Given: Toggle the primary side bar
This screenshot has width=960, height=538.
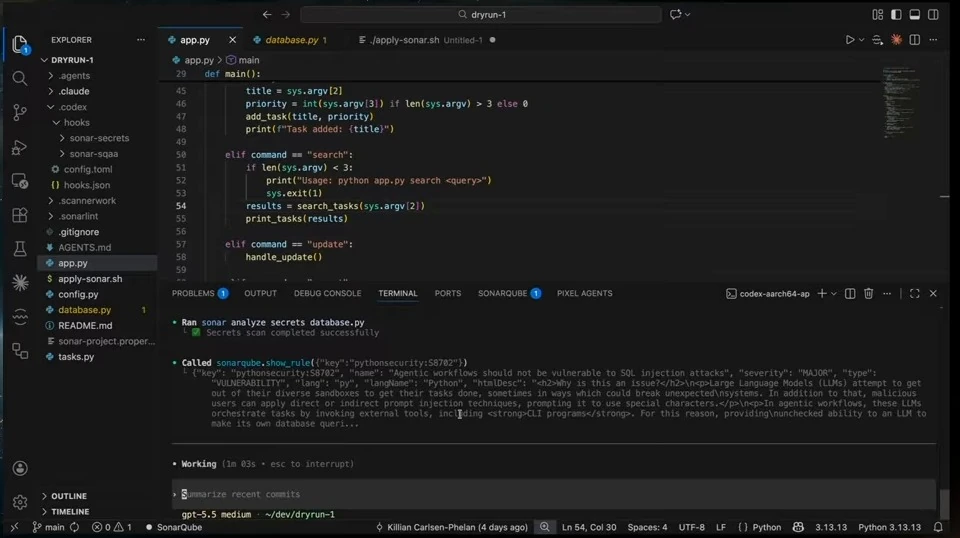Looking at the screenshot, I should [x=896, y=14].
